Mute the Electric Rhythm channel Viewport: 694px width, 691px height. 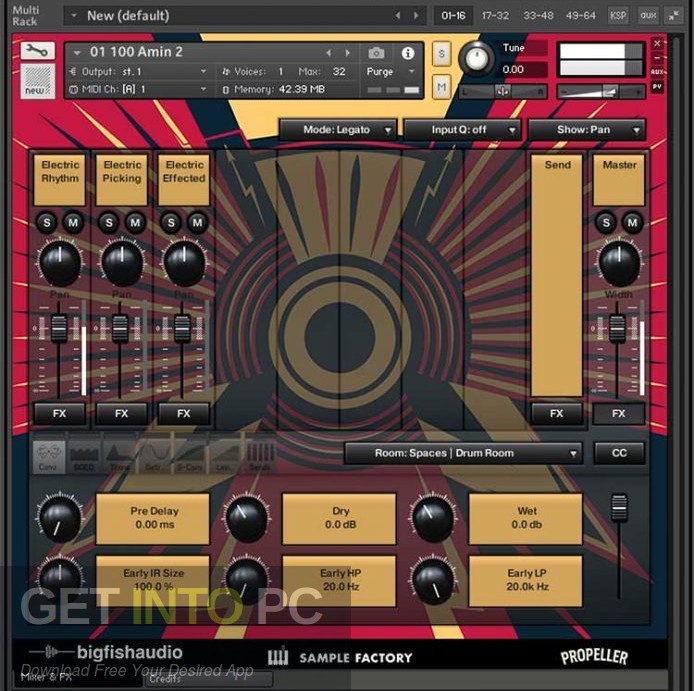click(x=73, y=222)
